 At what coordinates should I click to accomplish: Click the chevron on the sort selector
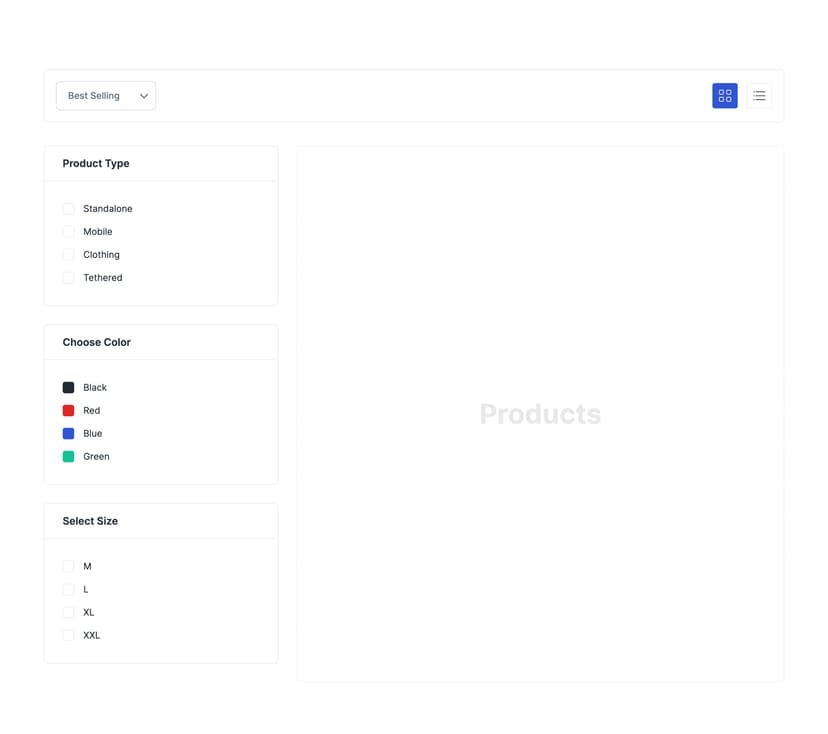click(143, 95)
